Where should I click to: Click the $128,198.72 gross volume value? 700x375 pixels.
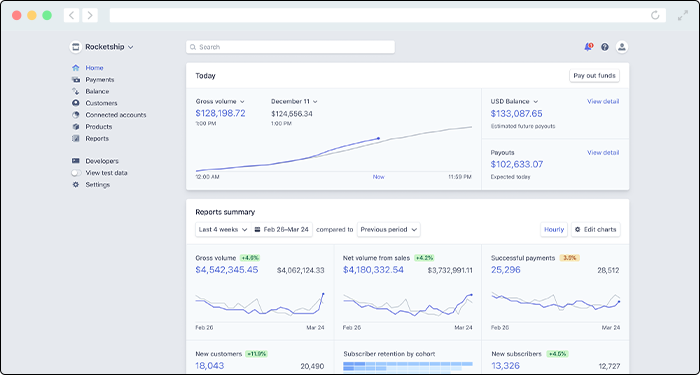pos(221,113)
